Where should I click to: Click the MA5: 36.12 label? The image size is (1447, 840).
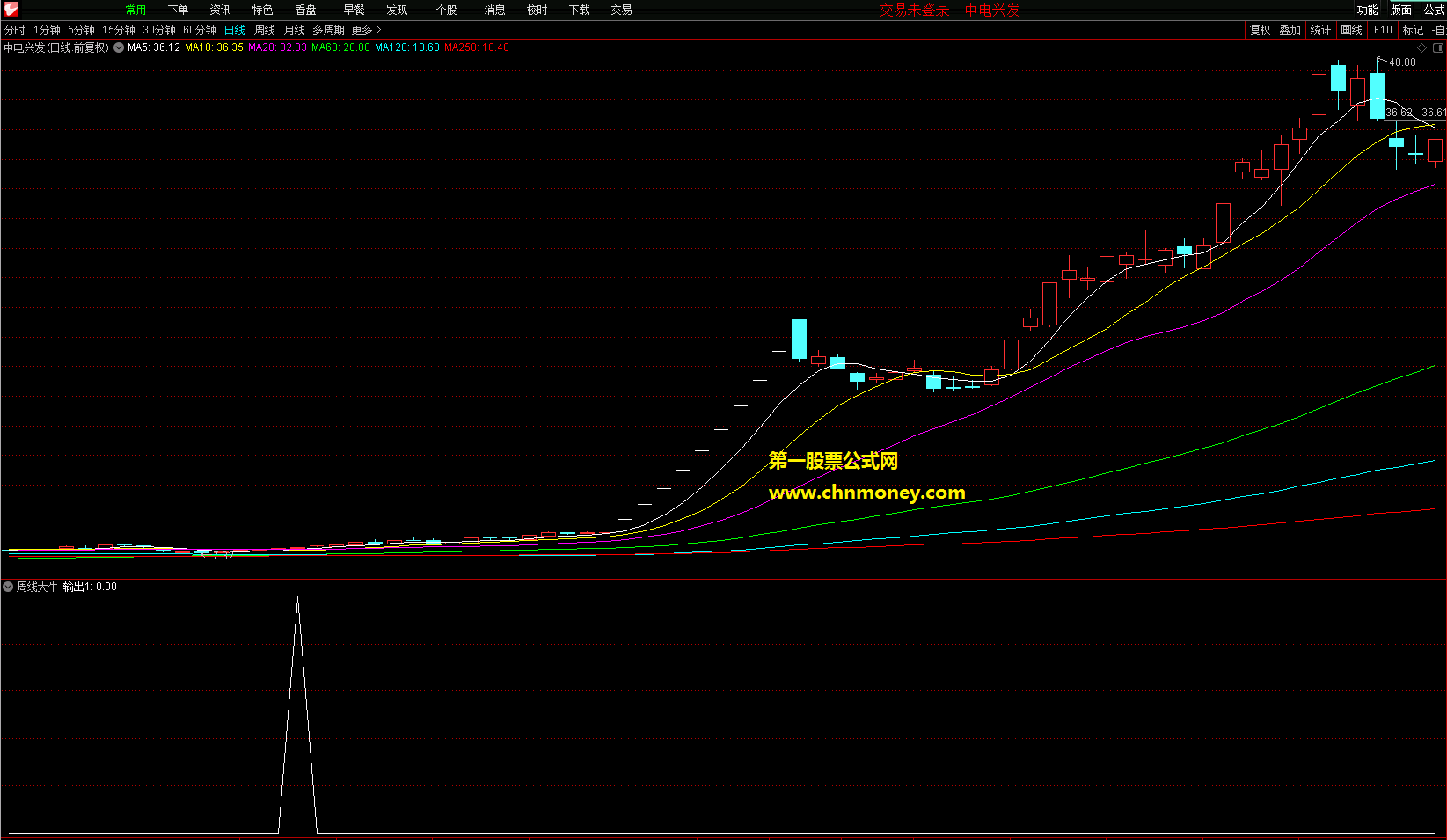click(154, 47)
